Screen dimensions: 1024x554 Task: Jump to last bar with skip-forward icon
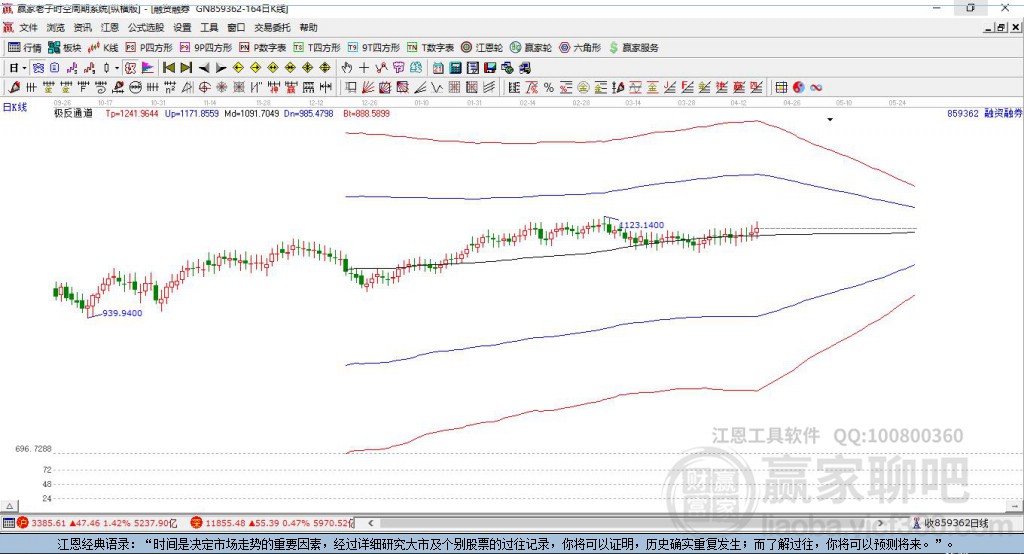click(x=186, y=68)
